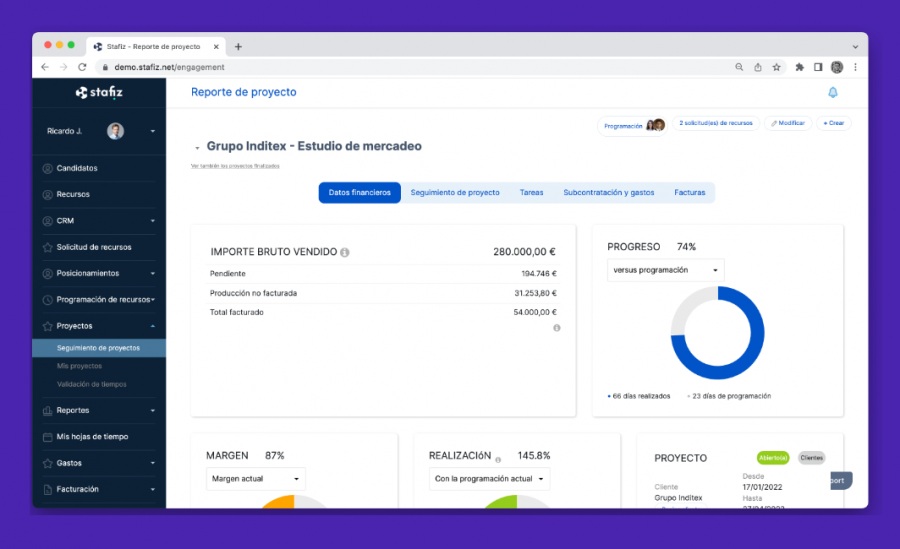
Task: Open Subcontratación y gastos tab
Action: coord(608,192)
